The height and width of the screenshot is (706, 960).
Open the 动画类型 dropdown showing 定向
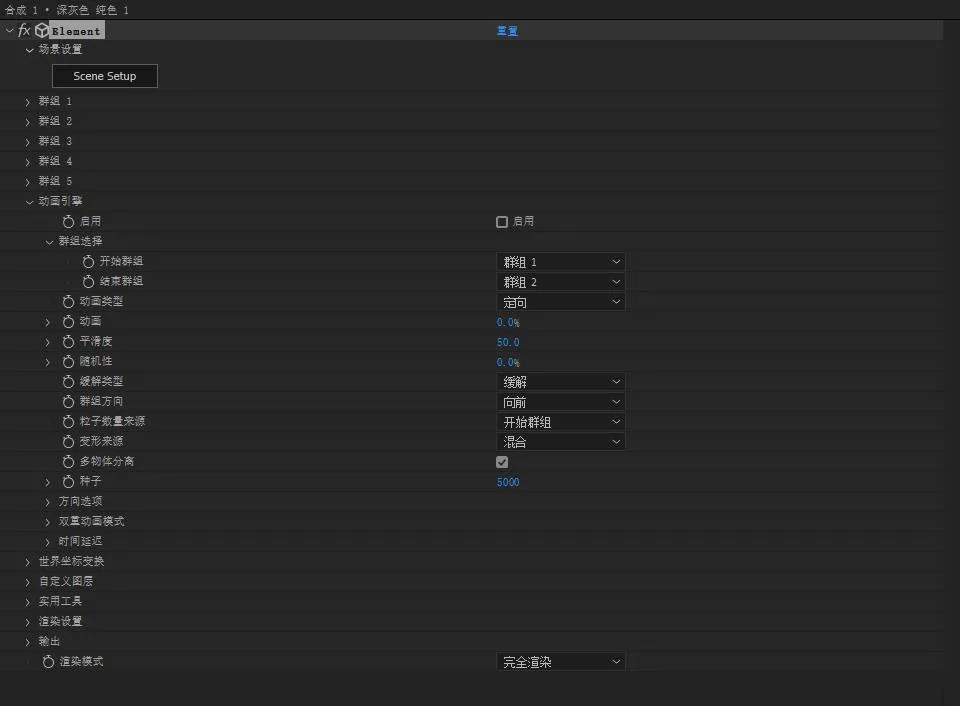coord(560,302)
